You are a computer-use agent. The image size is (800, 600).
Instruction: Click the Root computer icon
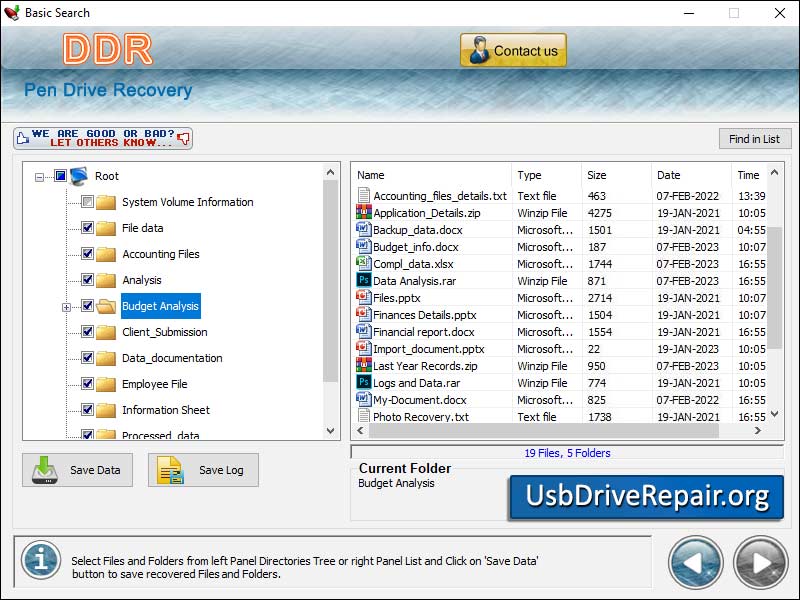pos(79,176)
